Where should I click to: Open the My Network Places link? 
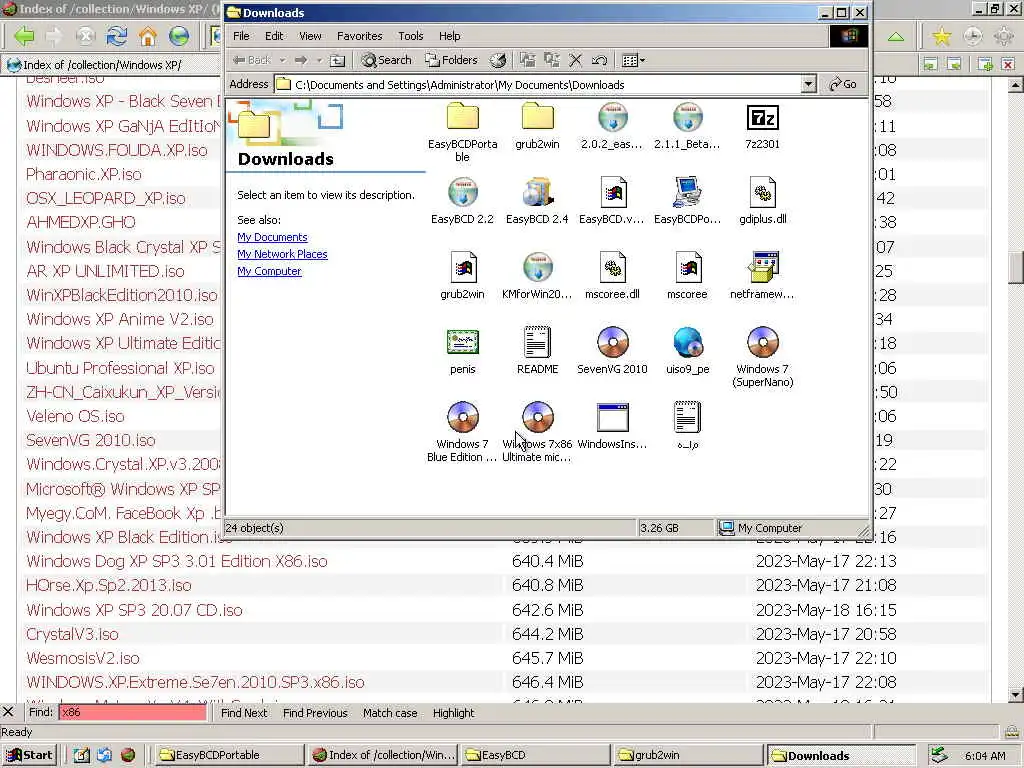click(282, 254)
